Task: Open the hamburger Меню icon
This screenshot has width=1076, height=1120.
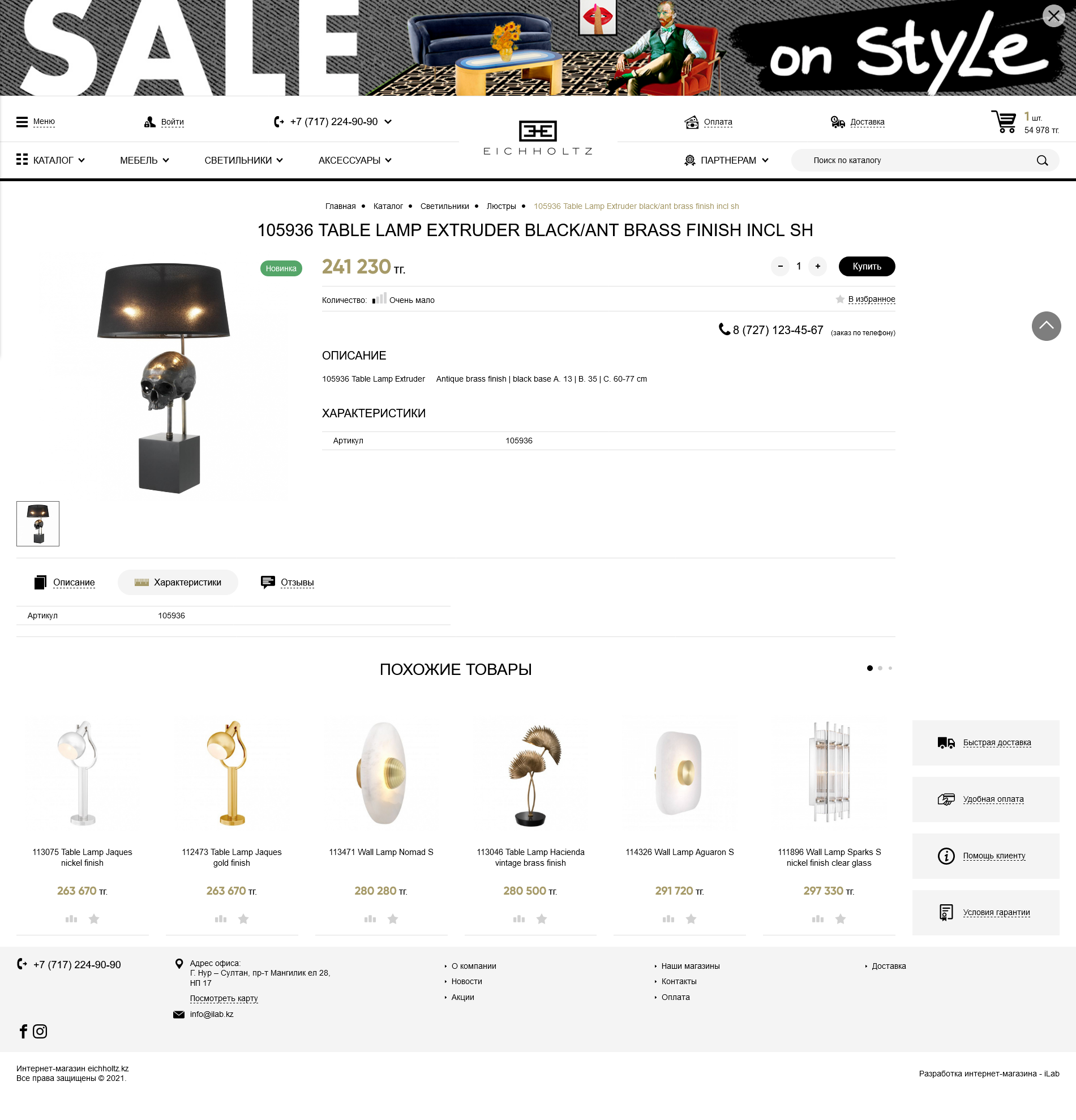Action: point(22,122)
